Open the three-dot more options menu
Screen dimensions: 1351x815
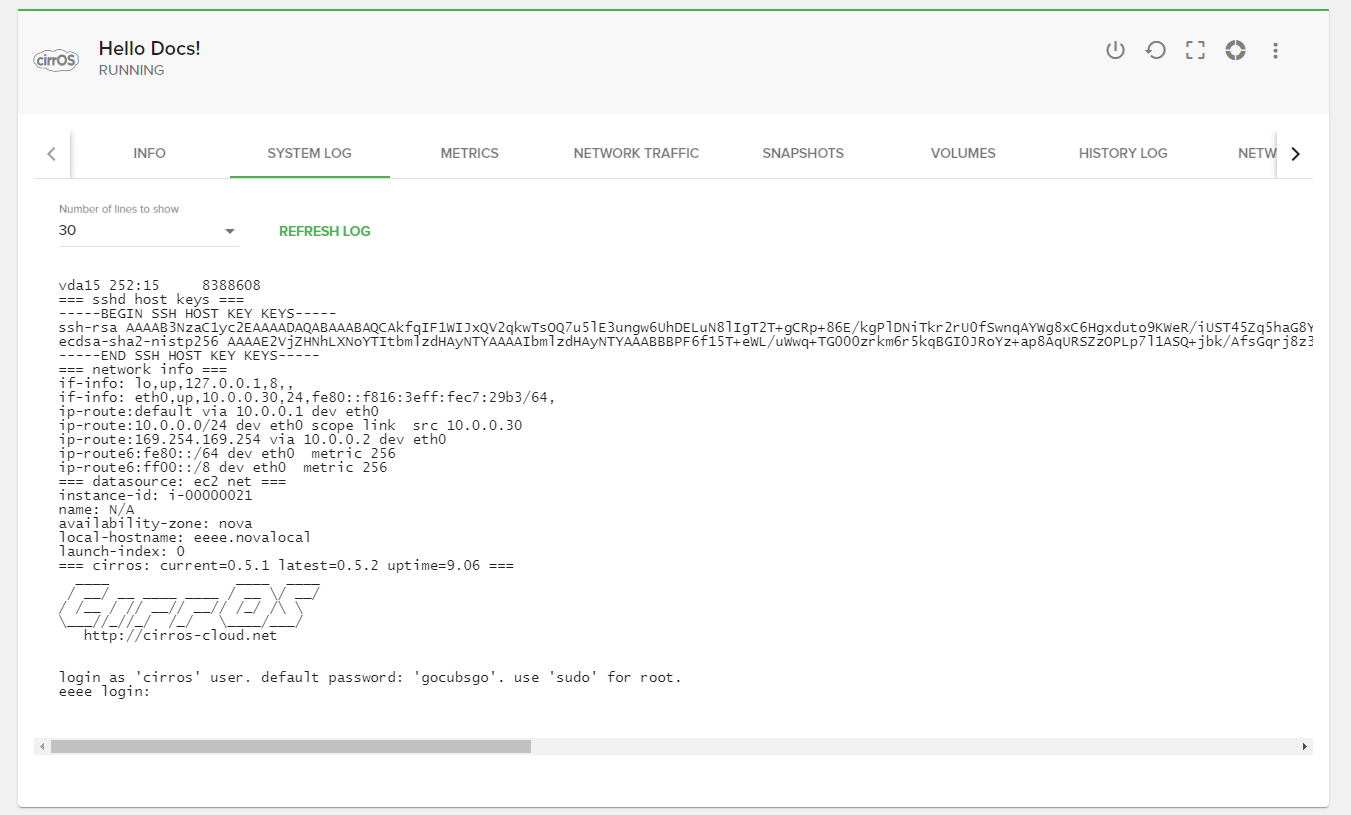(1275, 50)
